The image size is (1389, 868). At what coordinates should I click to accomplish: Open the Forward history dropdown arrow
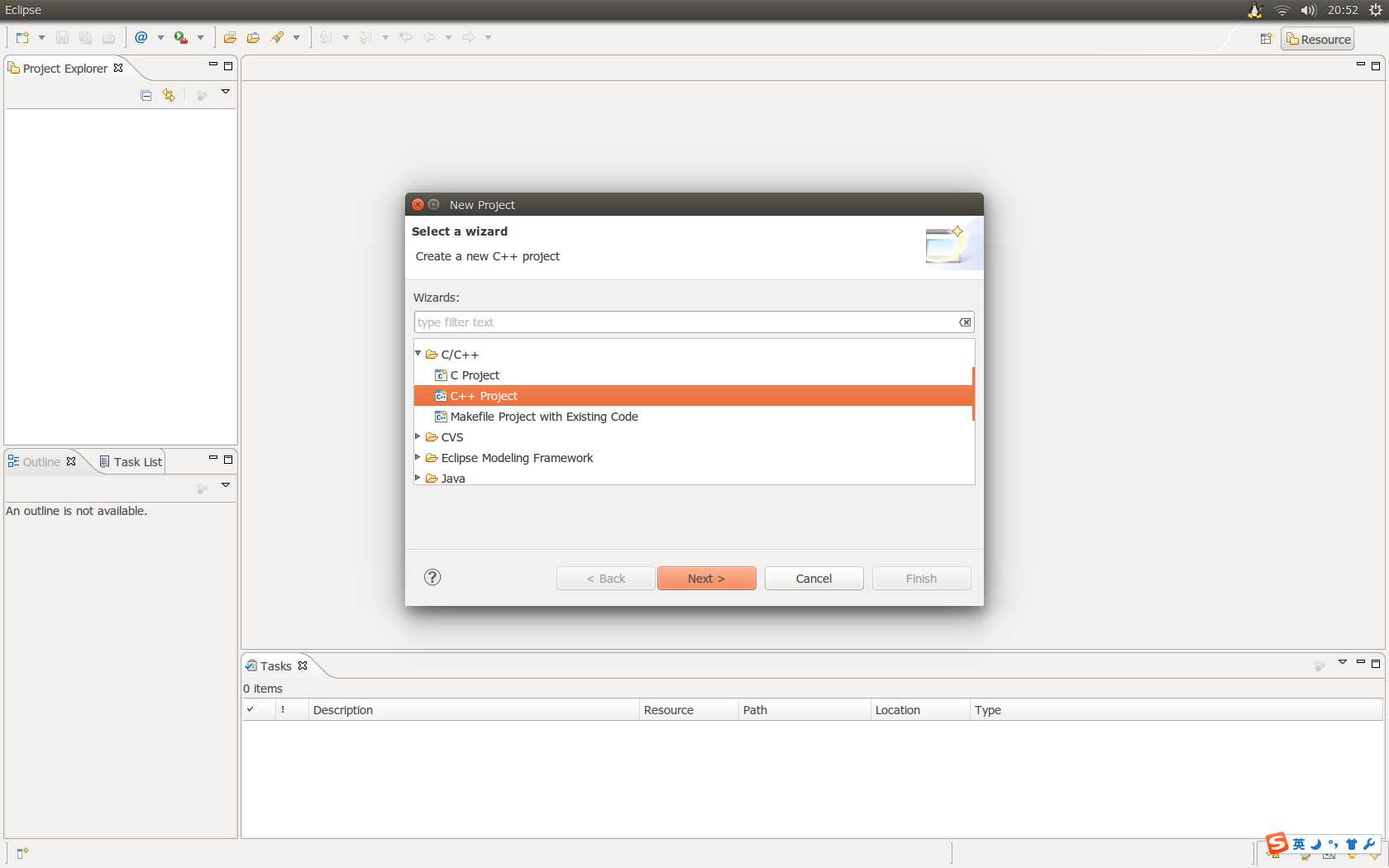tap(488, 38)
